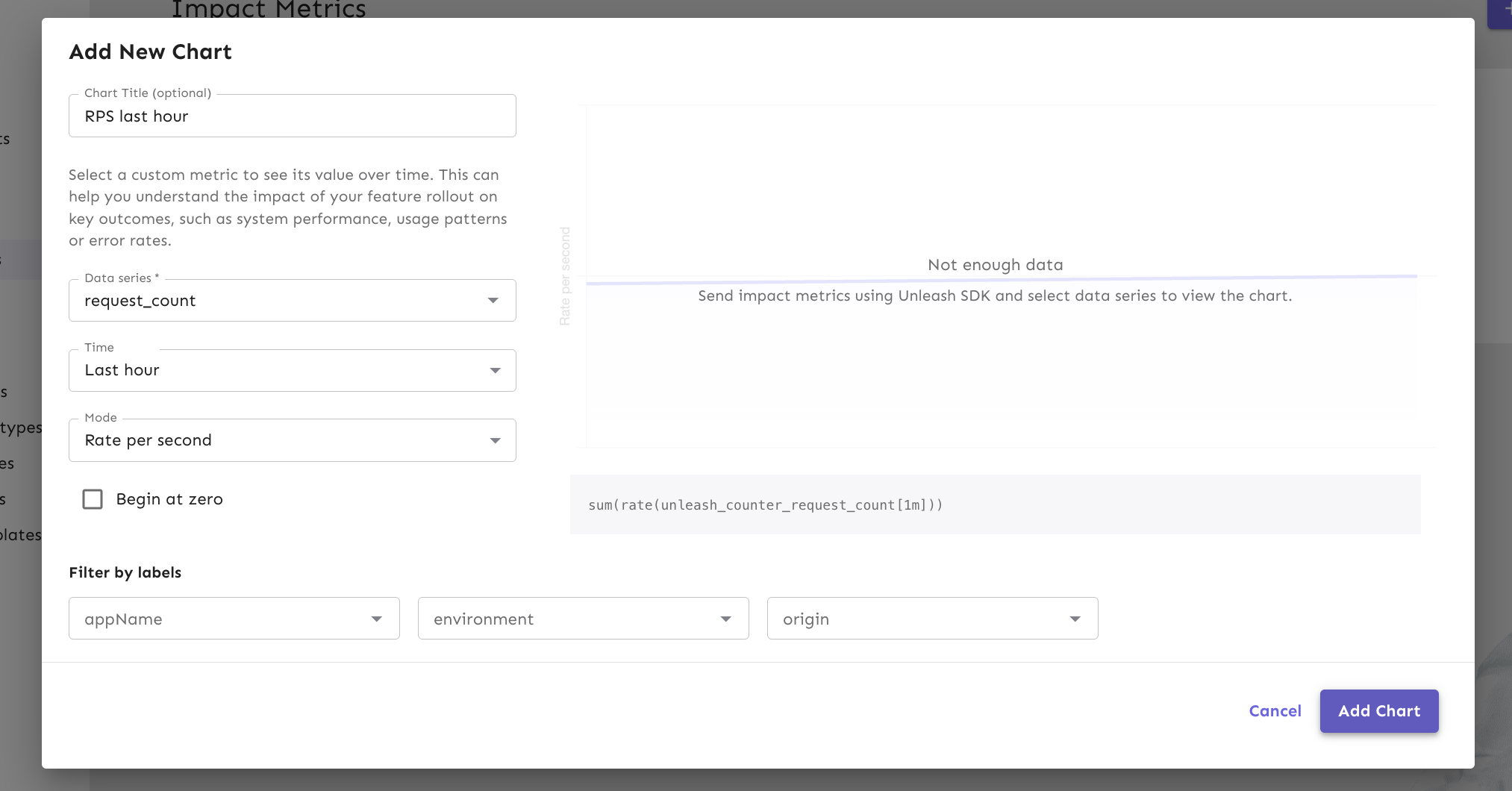Click the chevron icon on the environment filter

726,619
